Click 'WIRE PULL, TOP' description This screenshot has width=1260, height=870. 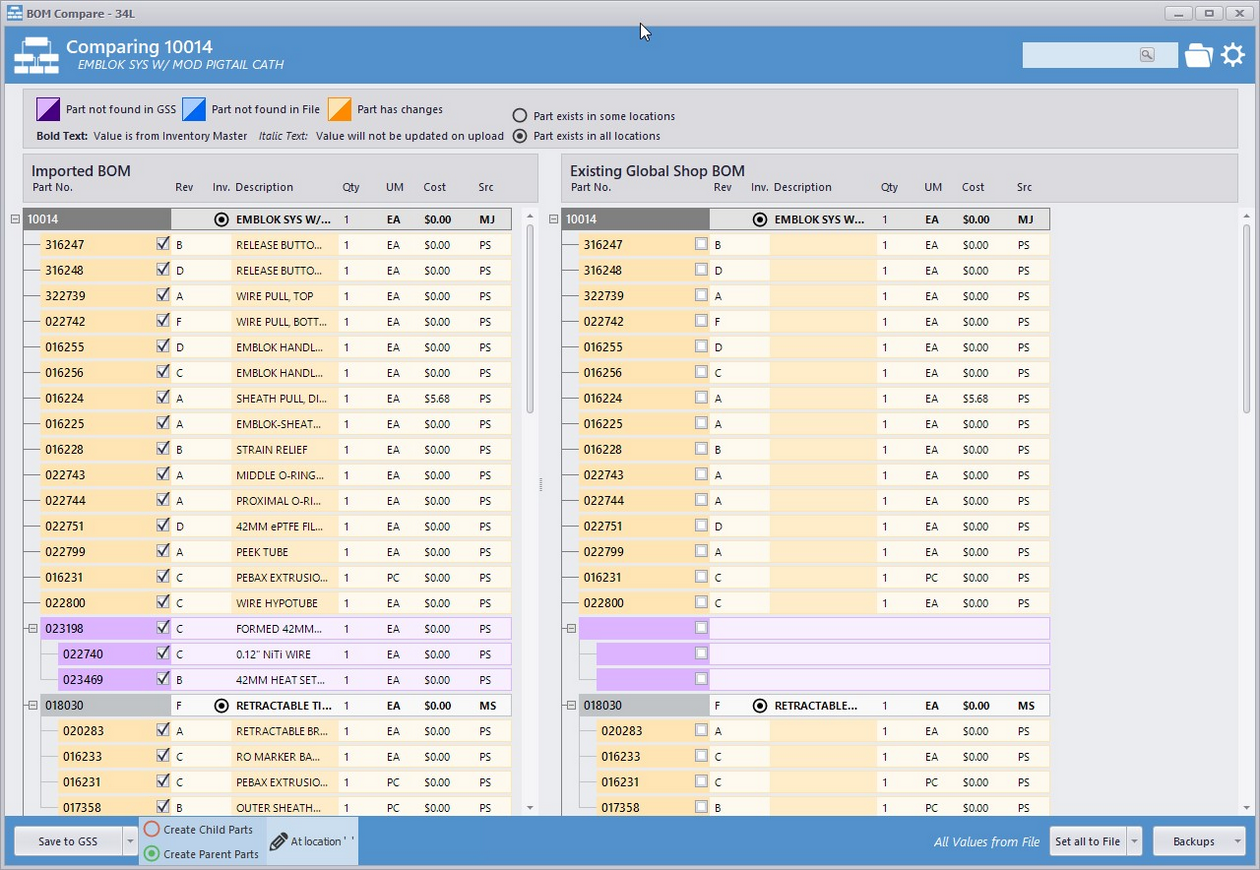pyautogui.click(x=274, y=296)
